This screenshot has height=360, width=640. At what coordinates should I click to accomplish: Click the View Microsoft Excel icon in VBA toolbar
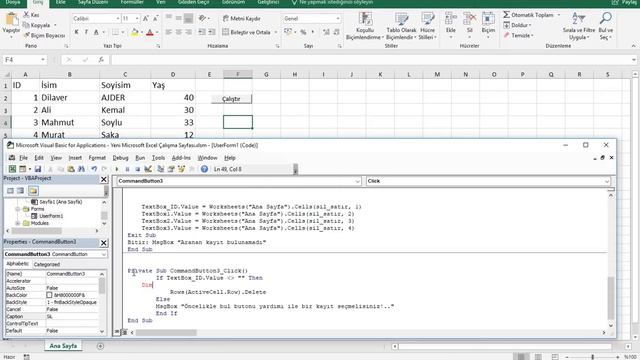point(13,169)
